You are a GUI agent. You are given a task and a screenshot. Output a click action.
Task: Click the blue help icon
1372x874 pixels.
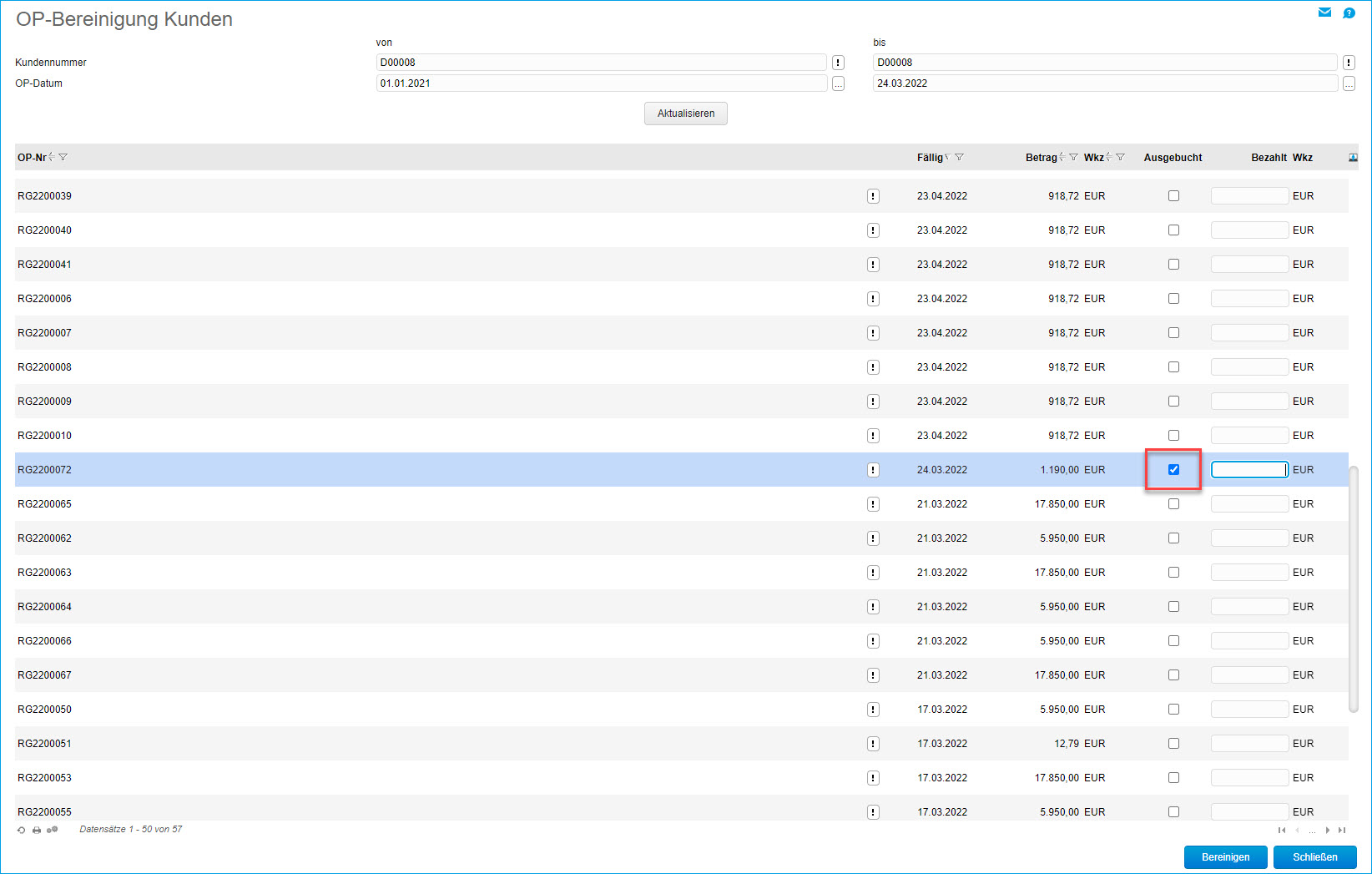[x=1349, y=13]
